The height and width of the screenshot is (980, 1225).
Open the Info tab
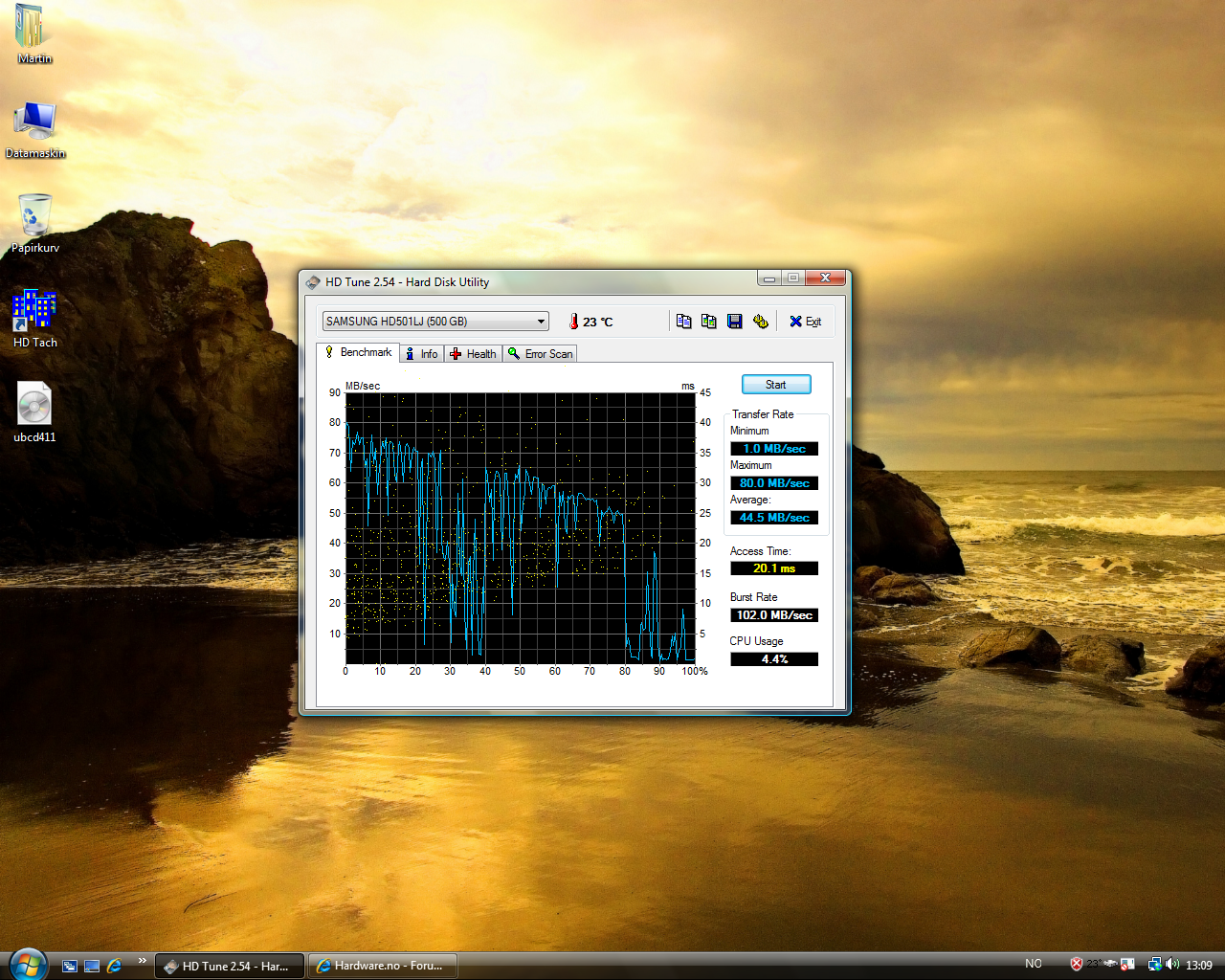pos(421,354)
